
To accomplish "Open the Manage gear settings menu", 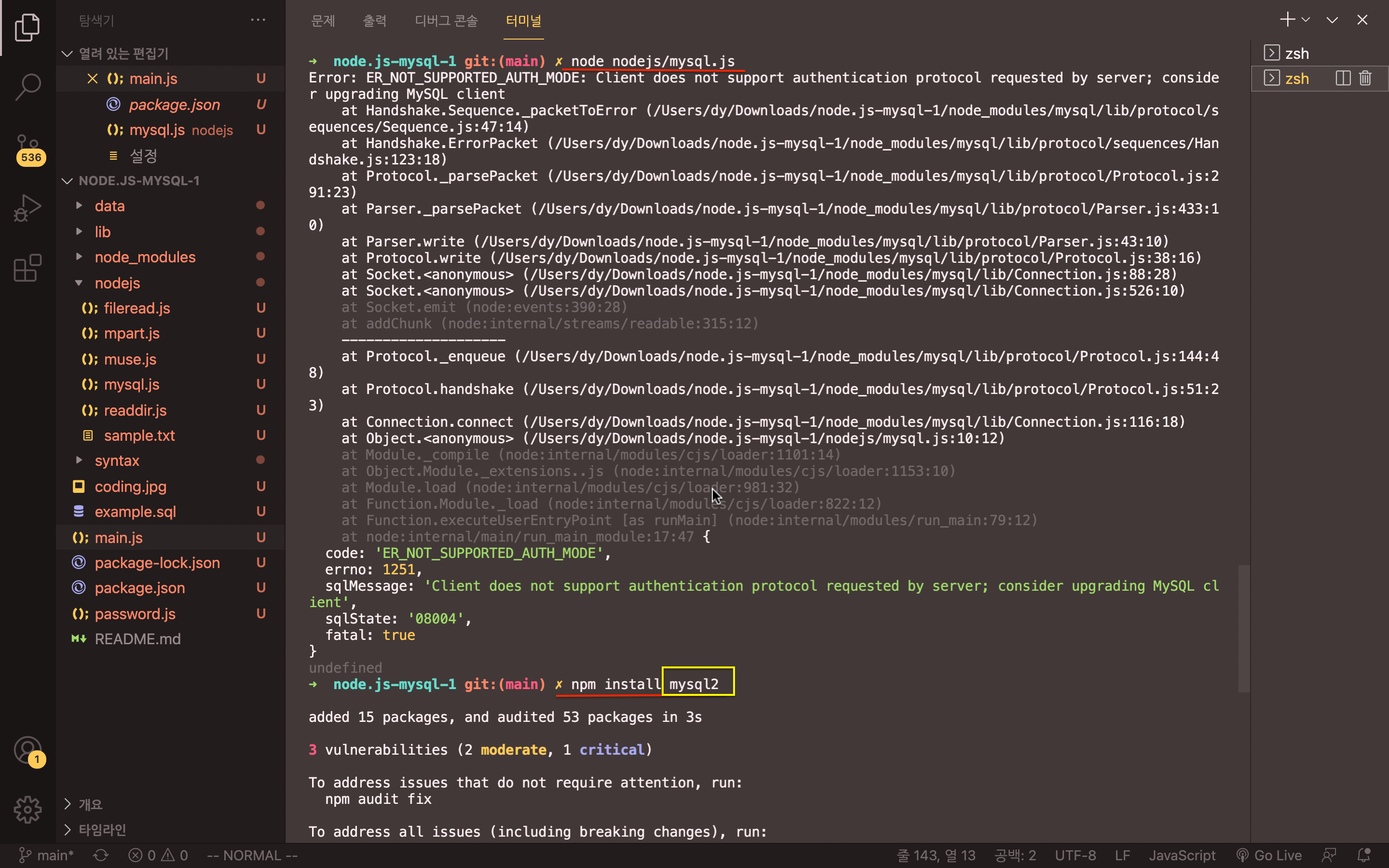I will [27, 810].
